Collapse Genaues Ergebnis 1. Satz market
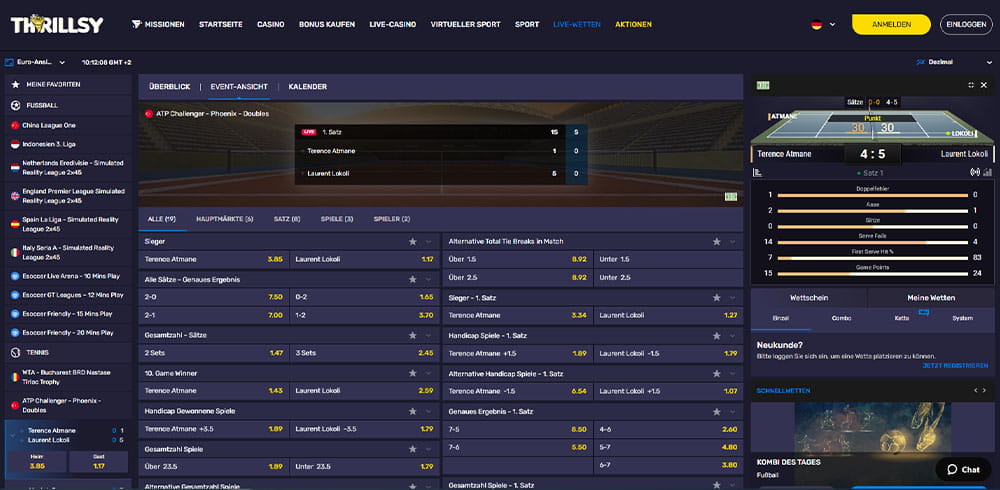1000x490 pixels. coord(732,412)
